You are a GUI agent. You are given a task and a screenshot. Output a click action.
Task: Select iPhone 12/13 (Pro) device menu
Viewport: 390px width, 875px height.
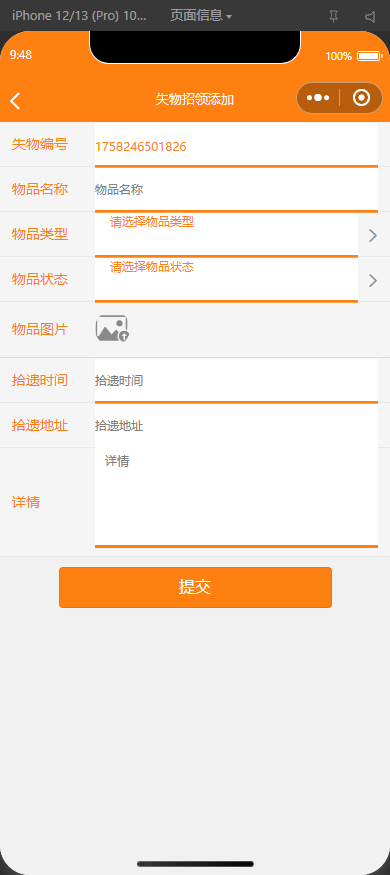(79, 16)
